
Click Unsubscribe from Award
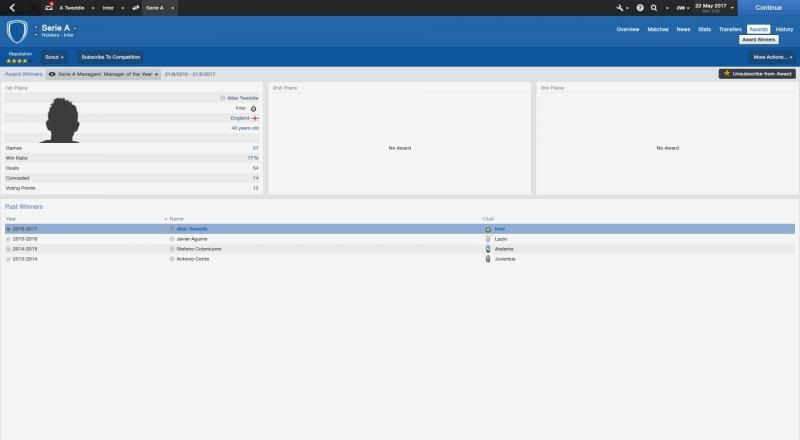click(757, 74)
